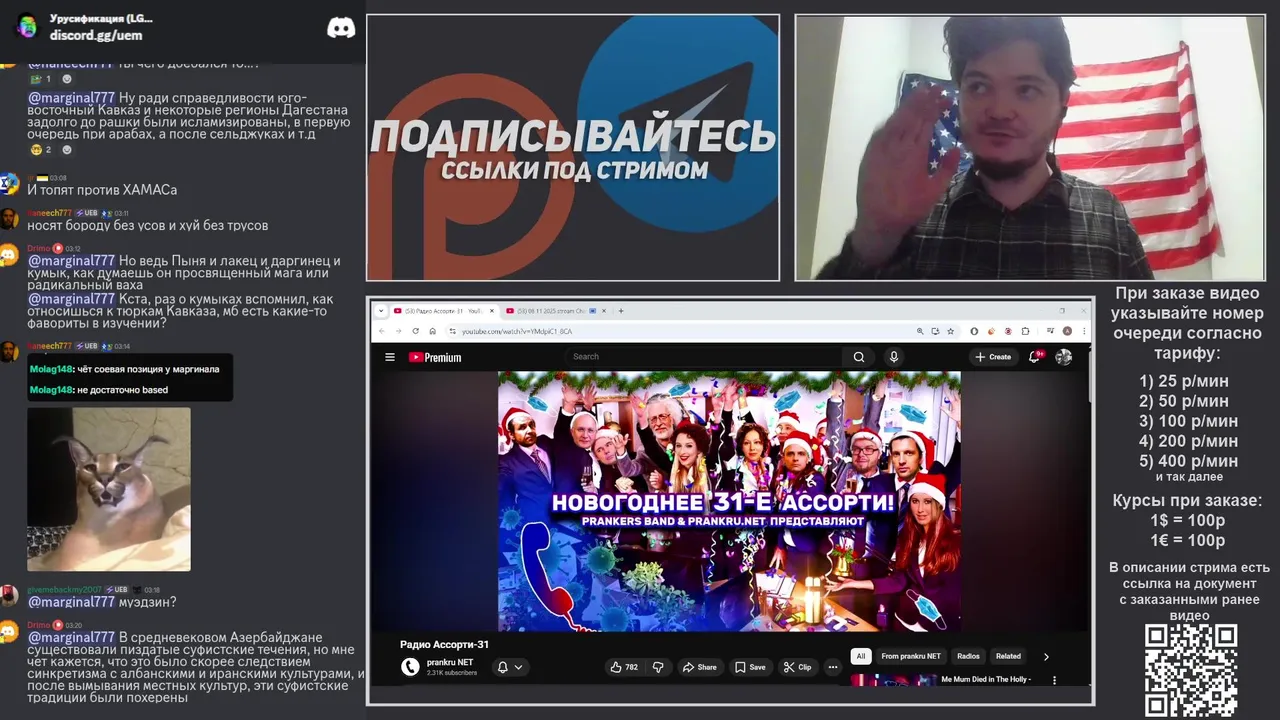Viewport: 1280px width, 720px height.
Task: Open the prankru NET channel name link
Action: [x=450, y=662]
